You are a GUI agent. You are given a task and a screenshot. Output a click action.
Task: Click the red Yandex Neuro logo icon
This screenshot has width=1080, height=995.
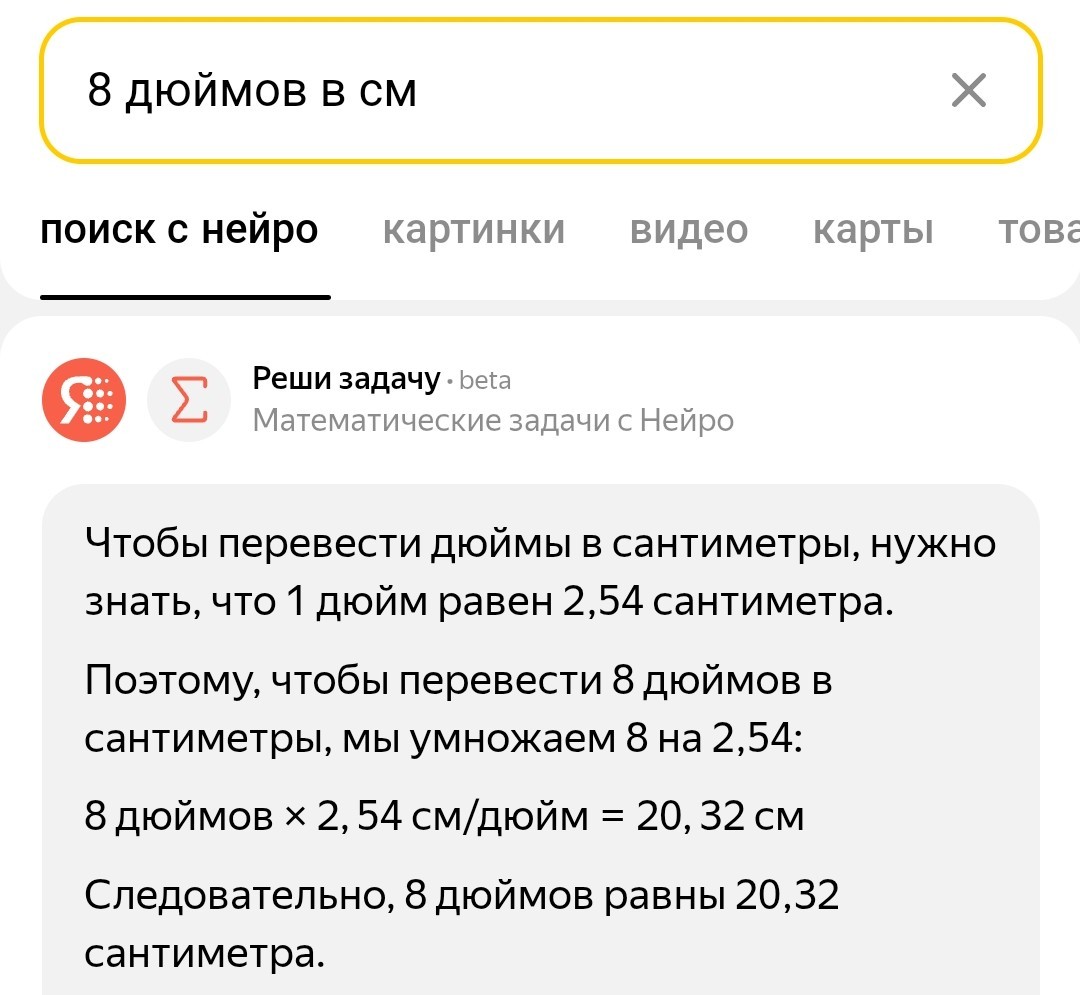84,399
